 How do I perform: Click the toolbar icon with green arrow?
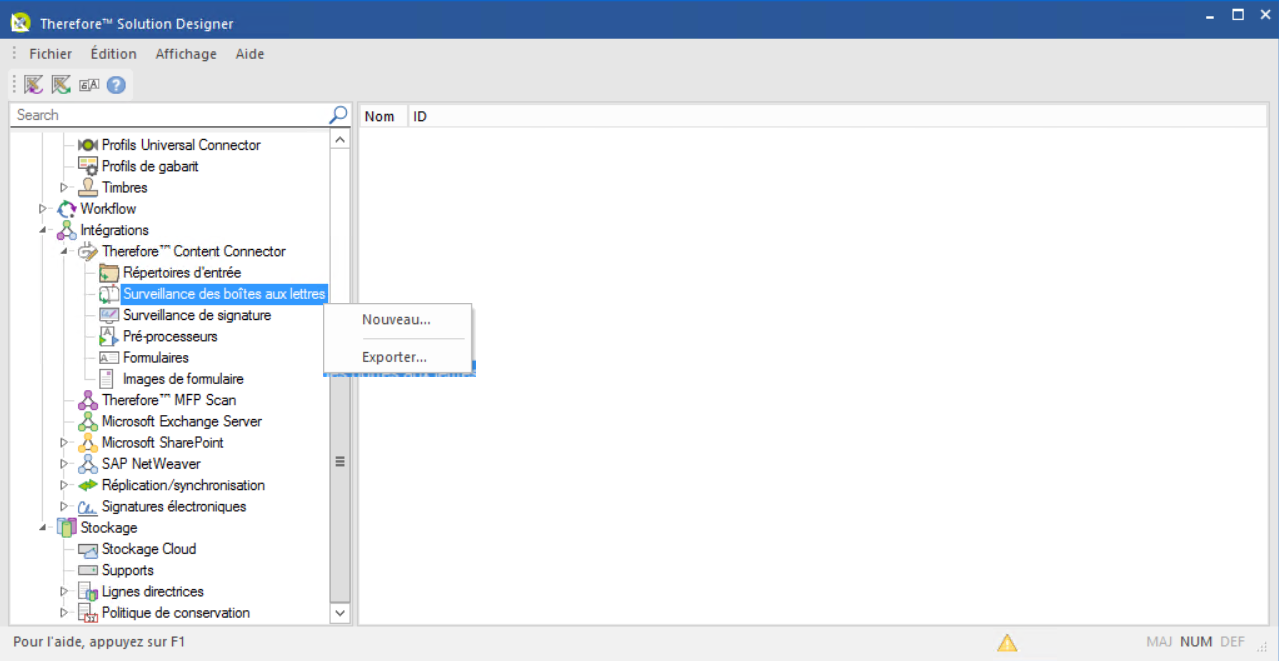coord(61,85)
